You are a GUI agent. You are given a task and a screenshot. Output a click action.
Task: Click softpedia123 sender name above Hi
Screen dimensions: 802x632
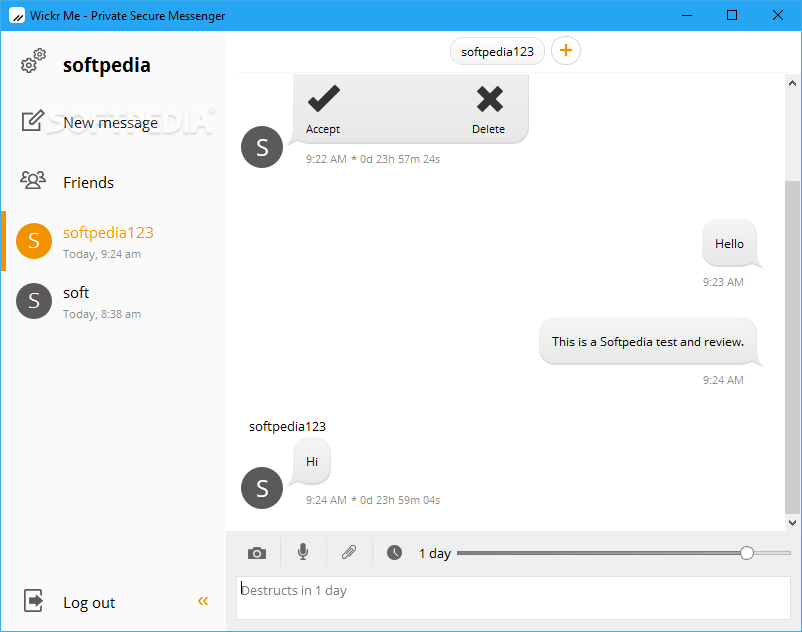[x=287, y=426]
